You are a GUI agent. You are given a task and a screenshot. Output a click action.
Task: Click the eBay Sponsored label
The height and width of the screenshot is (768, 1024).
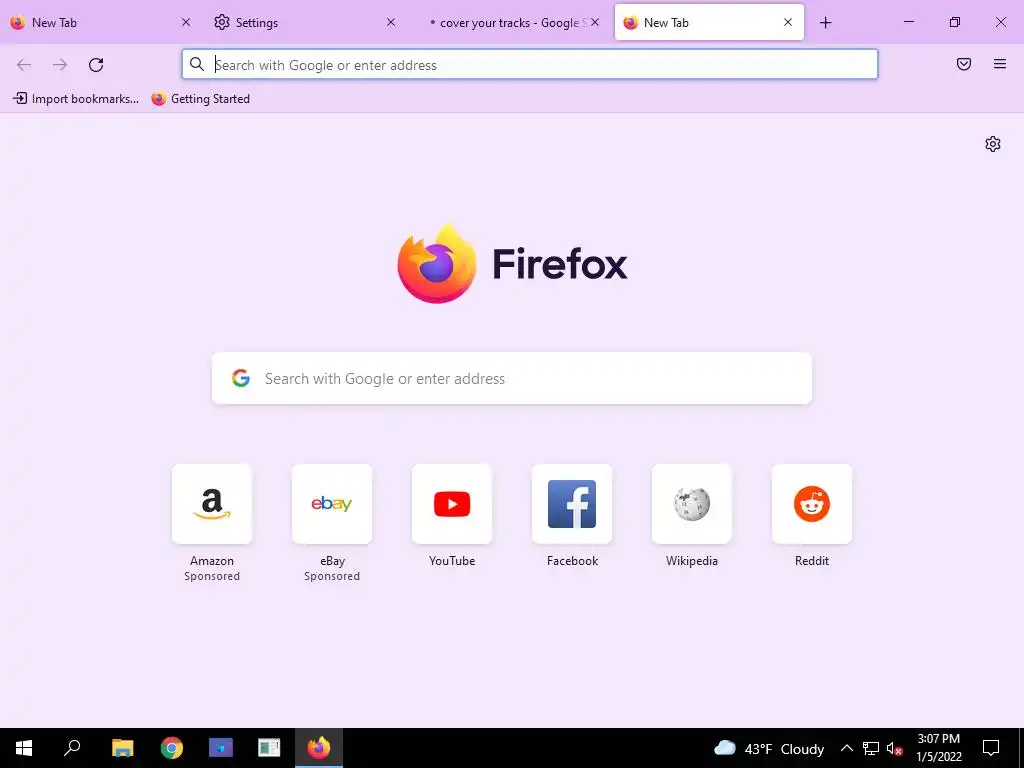(x=332, y=576)
